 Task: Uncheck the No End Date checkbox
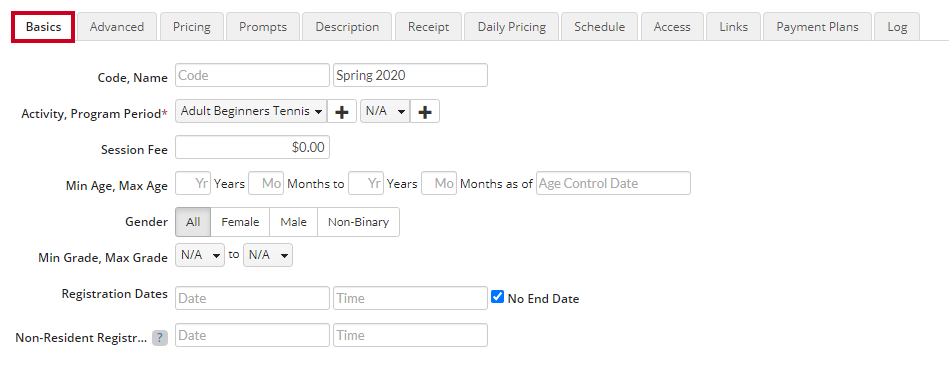tap(497, 297)
